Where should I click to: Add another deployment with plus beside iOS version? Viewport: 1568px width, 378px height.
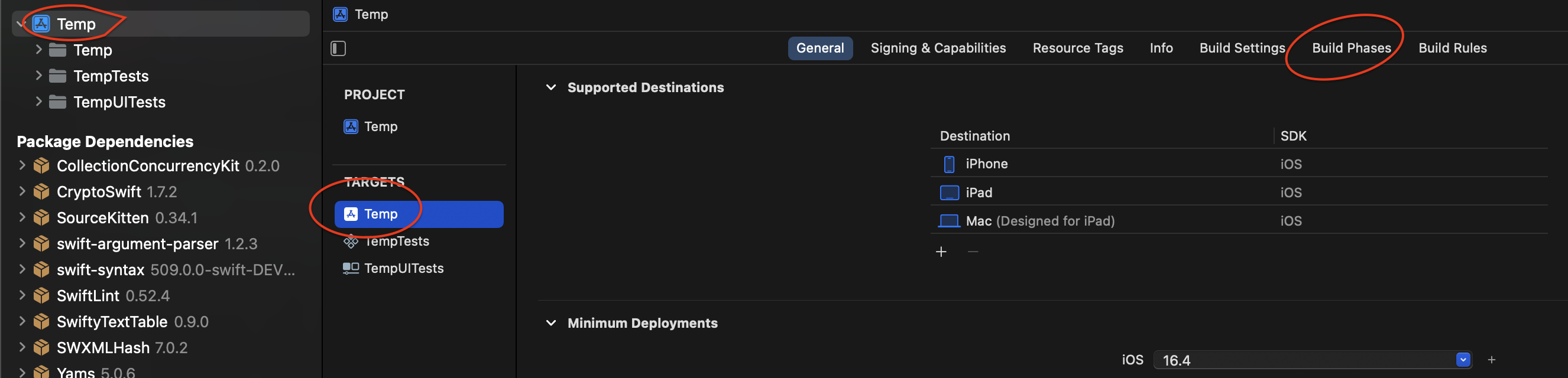(x=1491, y=360)
